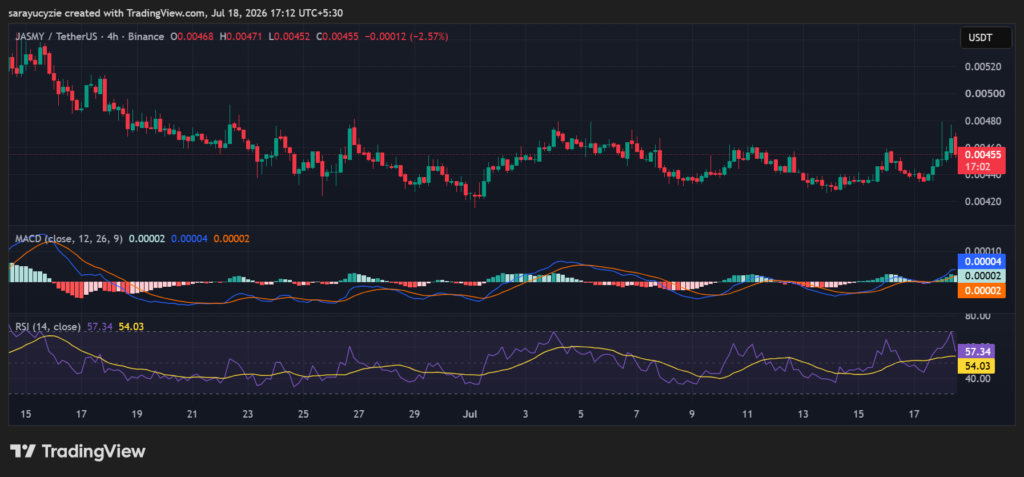Click the purple 57.34 value in RSI legend
The image size is (1024, 477).
pos(100,326)
